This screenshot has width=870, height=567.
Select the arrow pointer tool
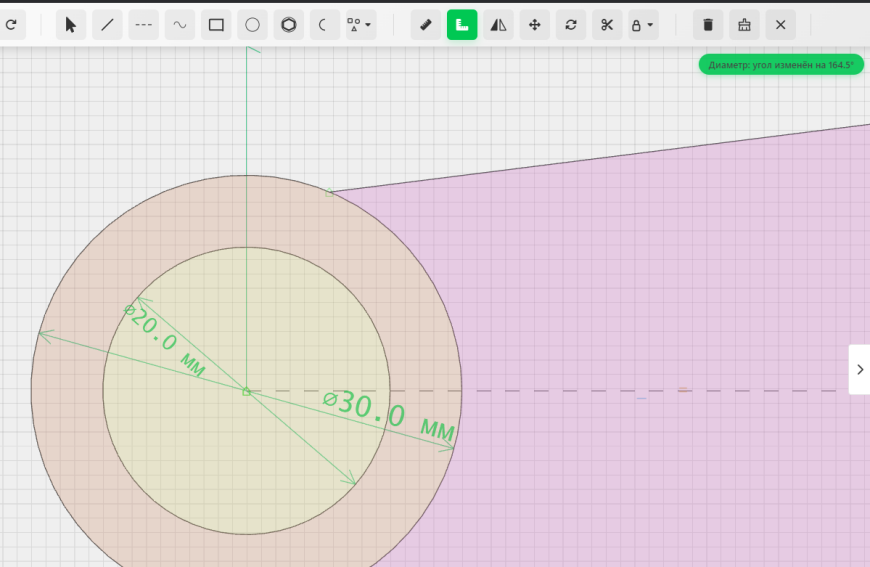point(71,25)
